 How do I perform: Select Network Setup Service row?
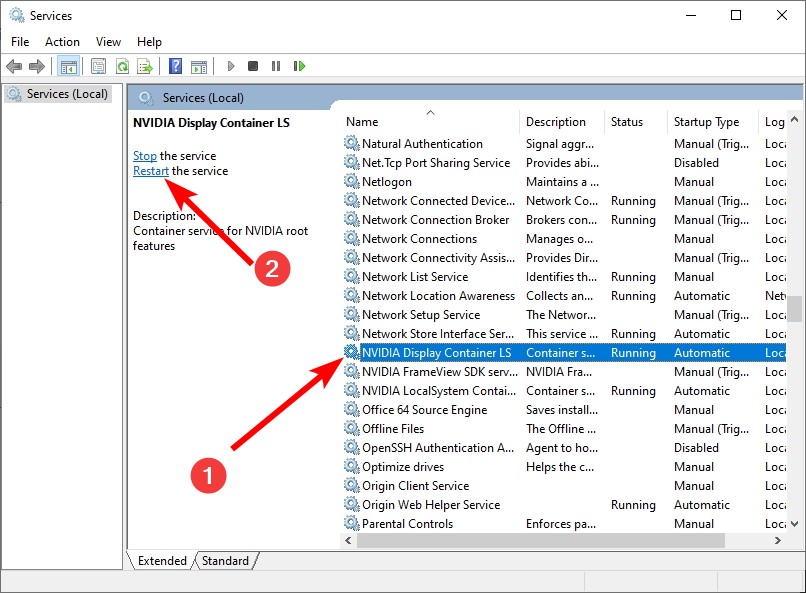[564, 314]
